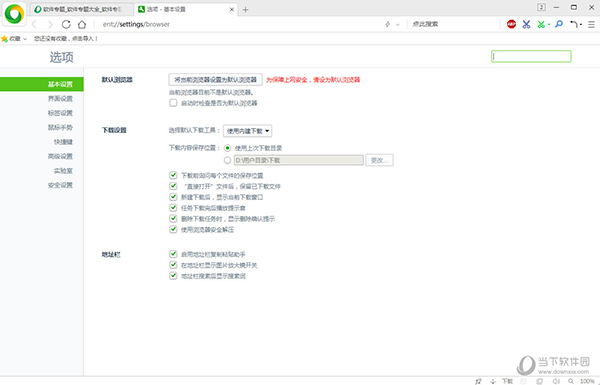Open the home page icon
The image size is (600, 385).
(82, 24)
